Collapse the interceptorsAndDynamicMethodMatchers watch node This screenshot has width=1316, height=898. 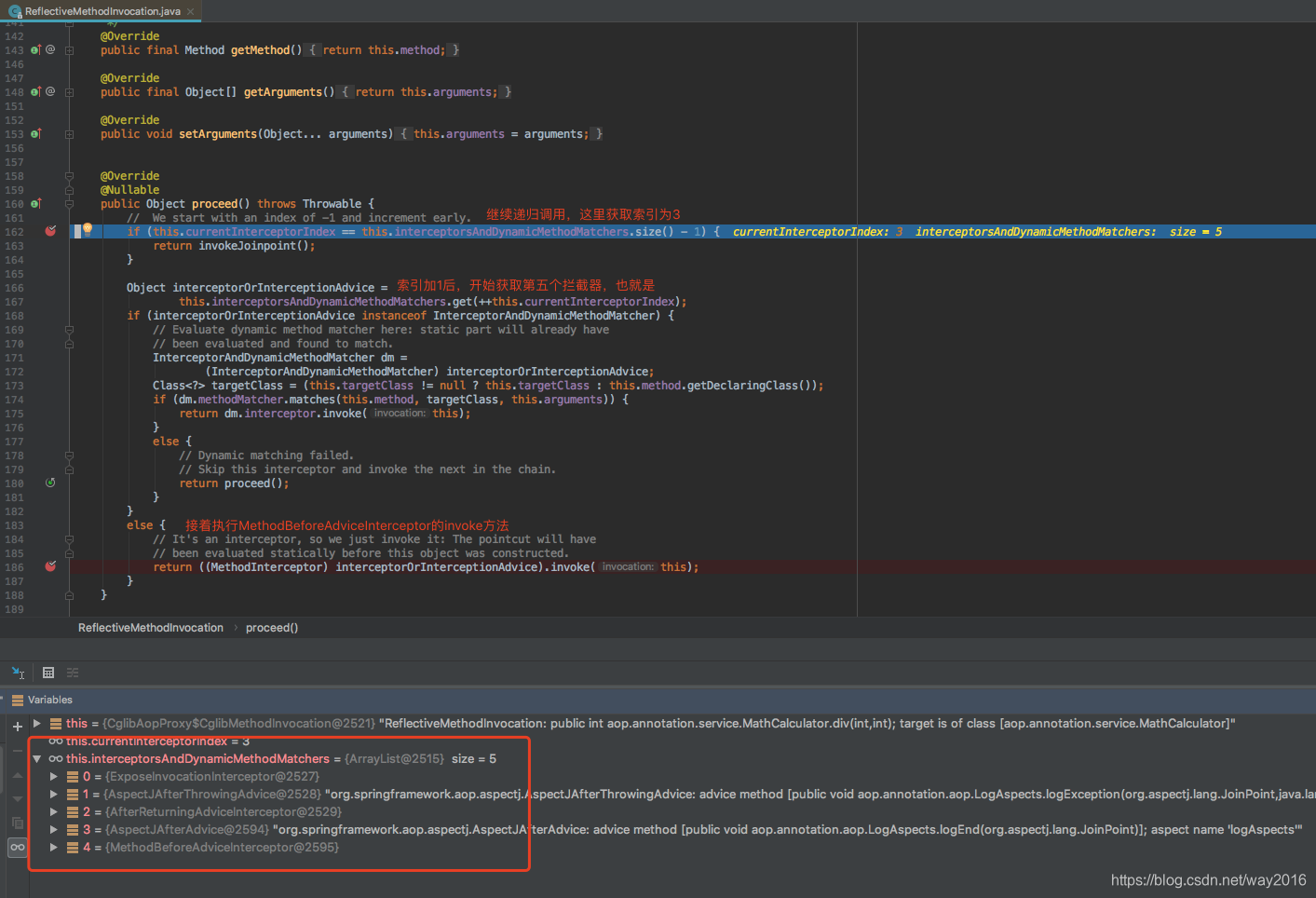click(x=36, y=759)
